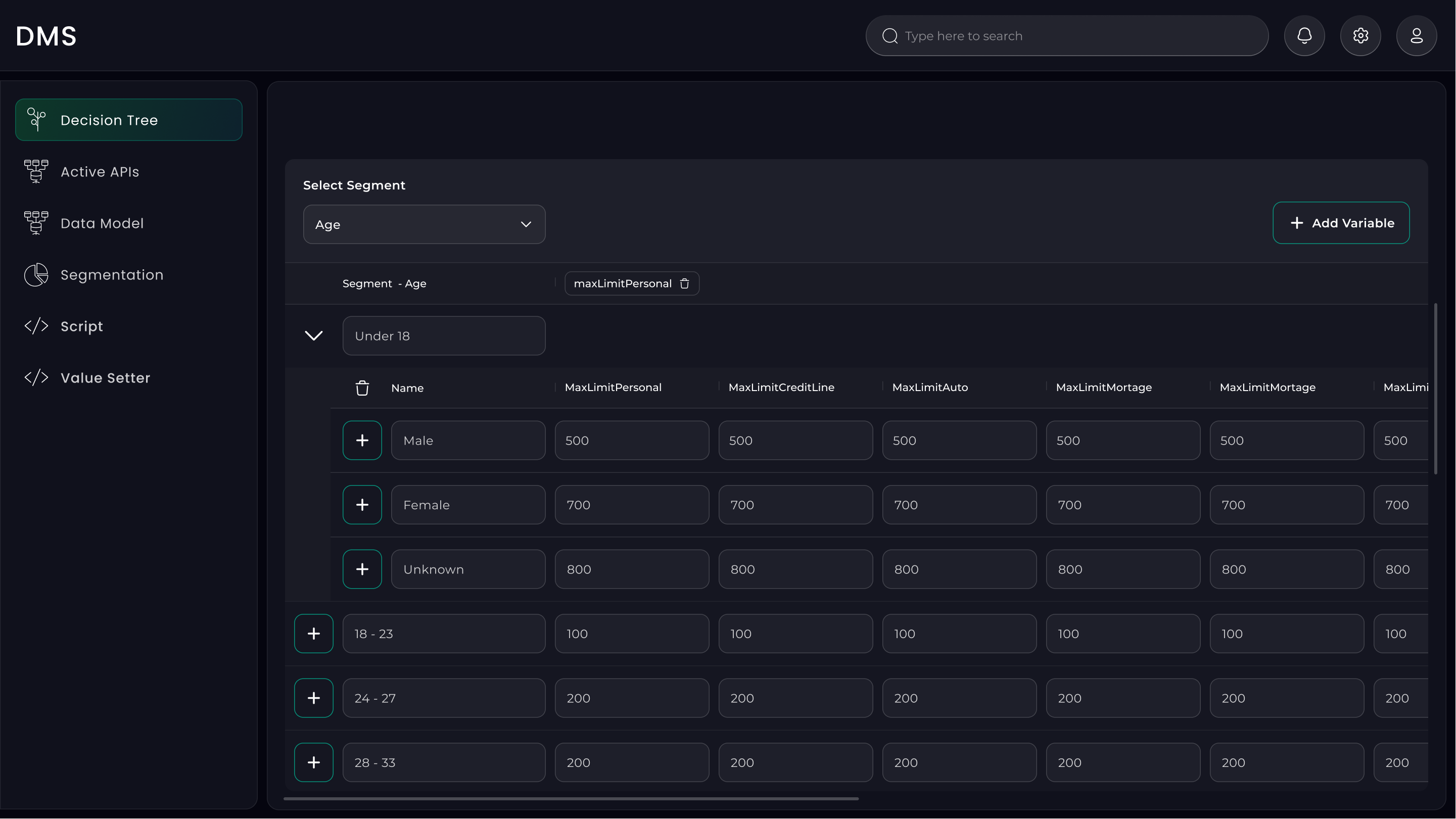Expand the 18 - 23 segment row
This screenshot has width=1456, height=819.
[x=313, y=633]
